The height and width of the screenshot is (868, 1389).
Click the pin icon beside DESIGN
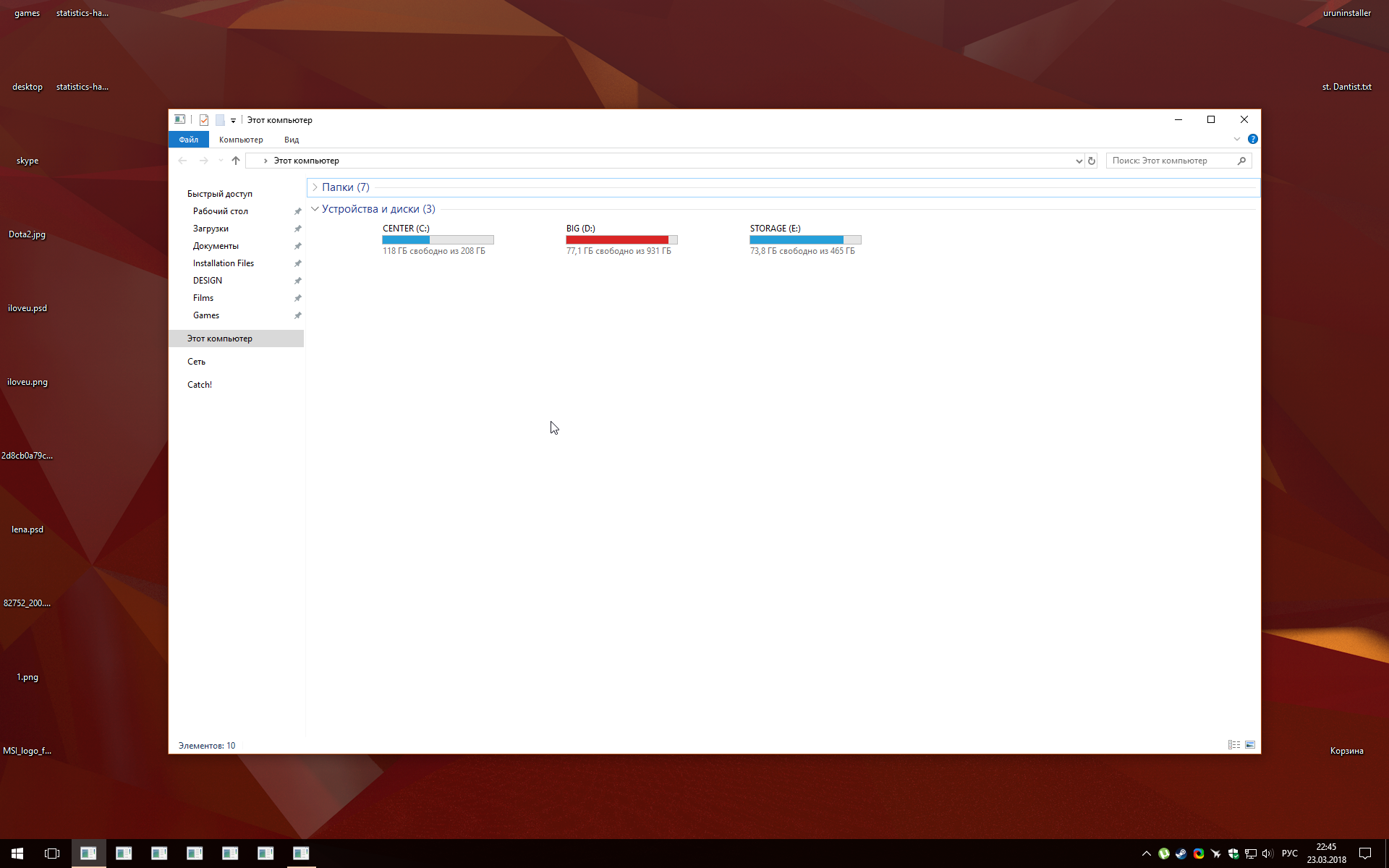coord(297,281)
